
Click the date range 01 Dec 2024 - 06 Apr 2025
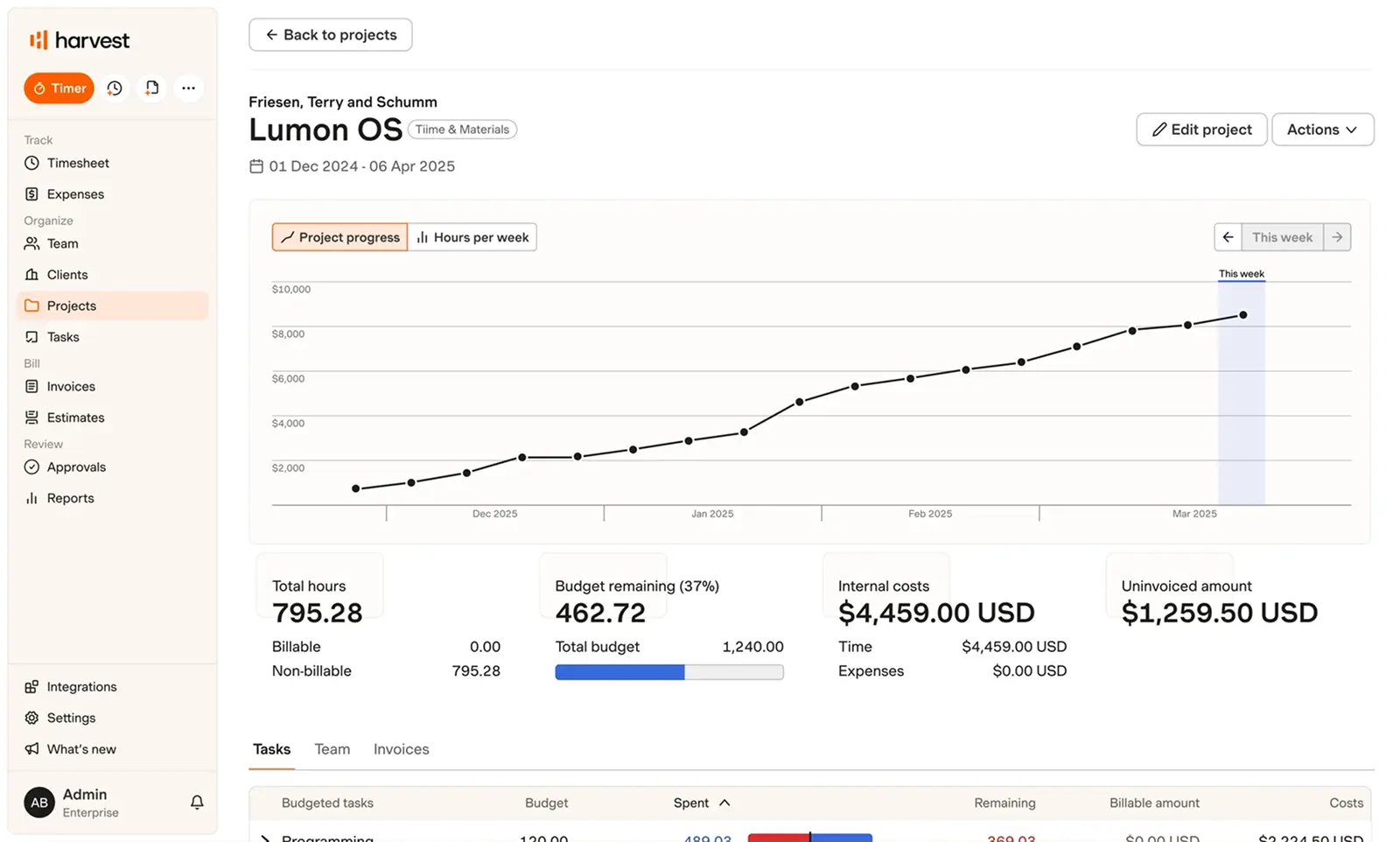(x=362, y=166)
